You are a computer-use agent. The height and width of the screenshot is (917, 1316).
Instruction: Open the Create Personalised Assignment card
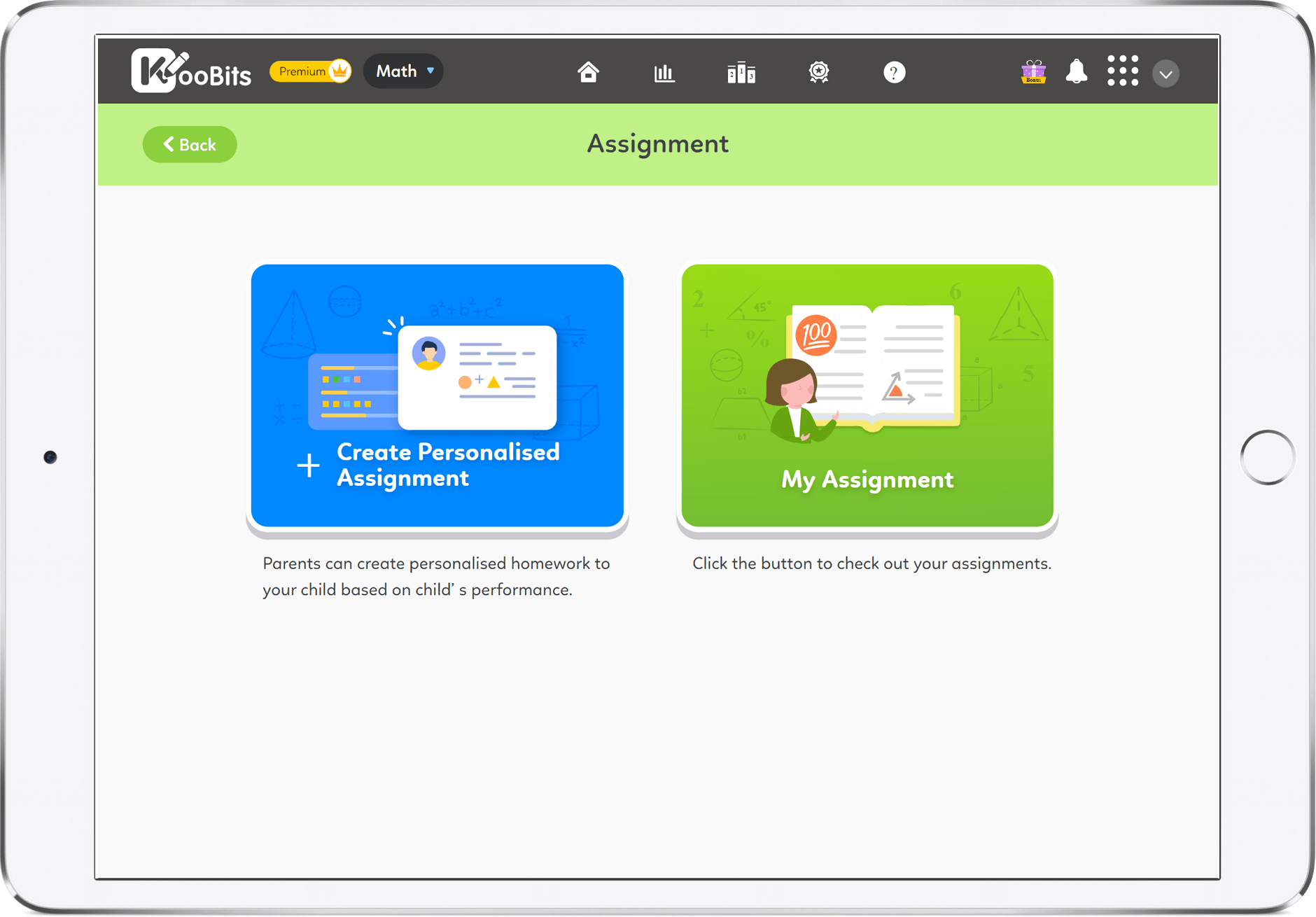click(x=437, y=395)
